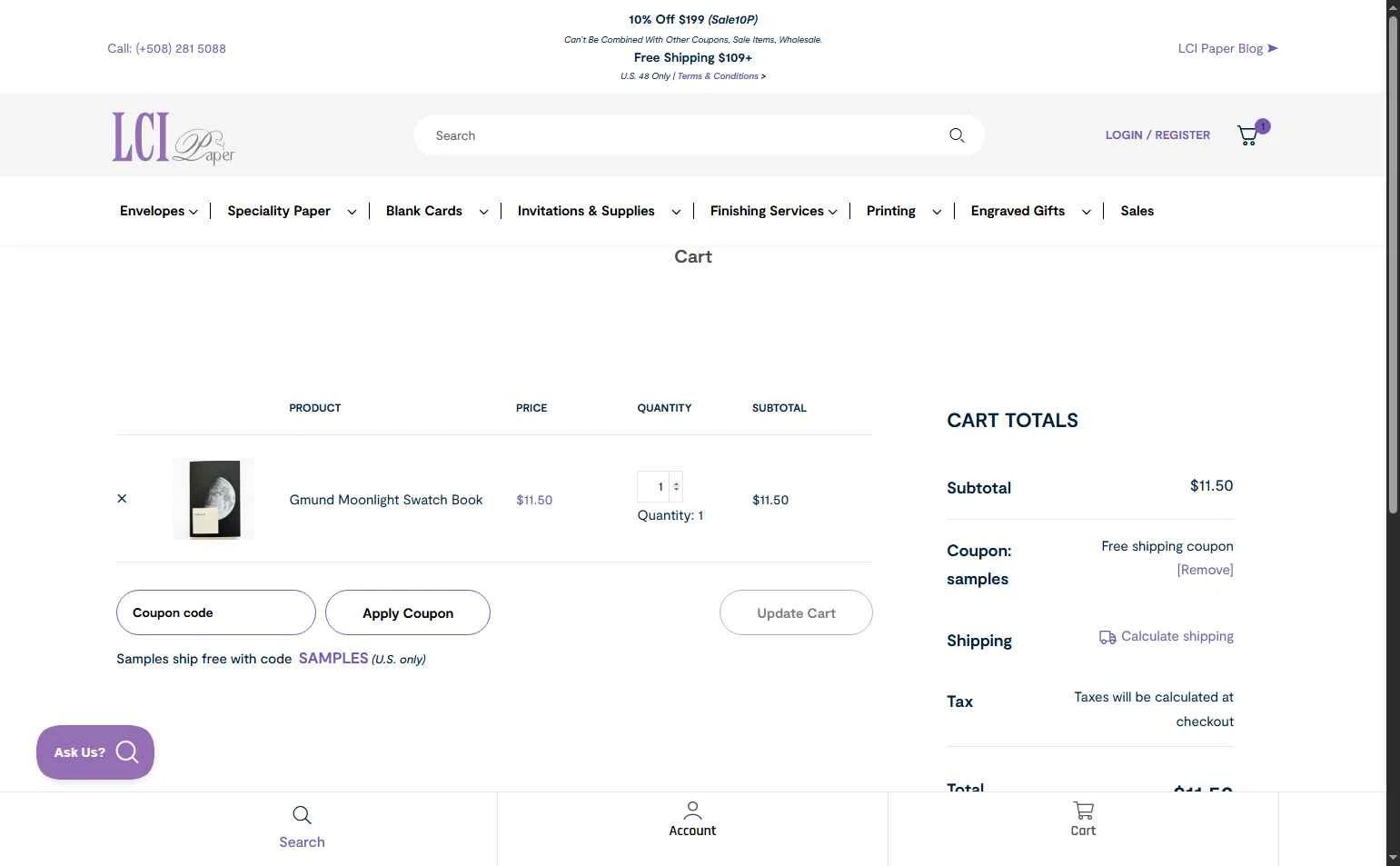The height and width of the screenshot is (866, 1400).
Task: Open the Terms & Conditions link
Action: pyautogui.click(x=718, y=76)
